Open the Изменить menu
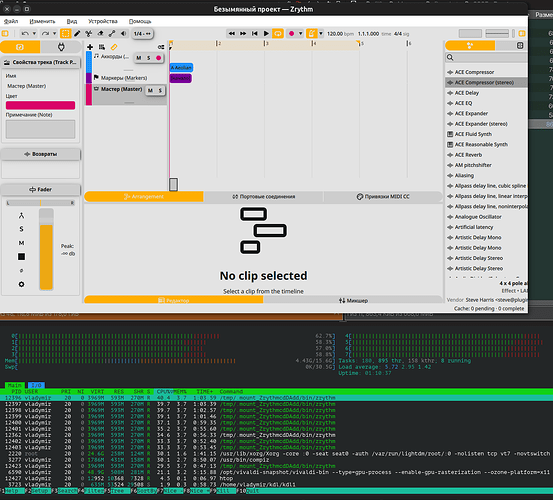Screen dimensions: 553x500 tap(42, 21)
